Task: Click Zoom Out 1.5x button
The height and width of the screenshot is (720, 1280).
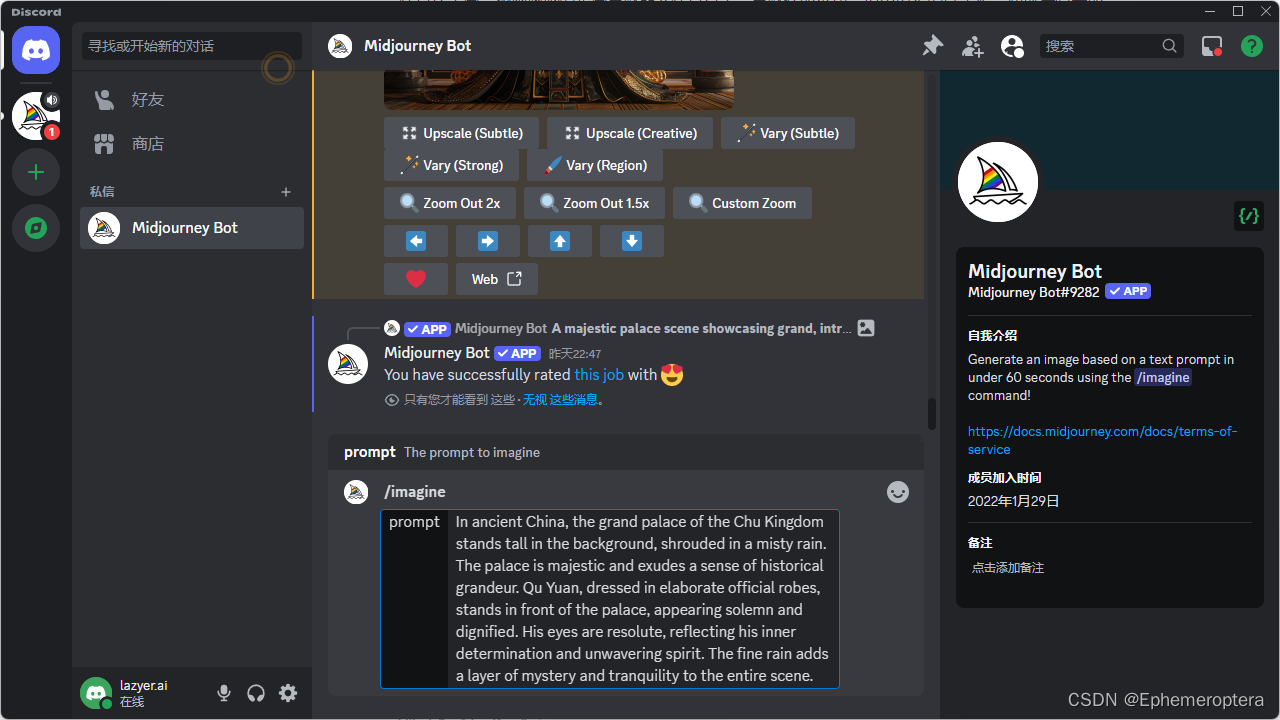Action: (594, 203)
